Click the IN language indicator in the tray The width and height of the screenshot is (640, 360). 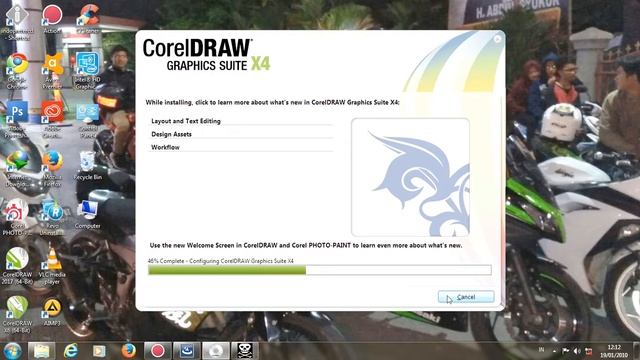tap(541, 350)
